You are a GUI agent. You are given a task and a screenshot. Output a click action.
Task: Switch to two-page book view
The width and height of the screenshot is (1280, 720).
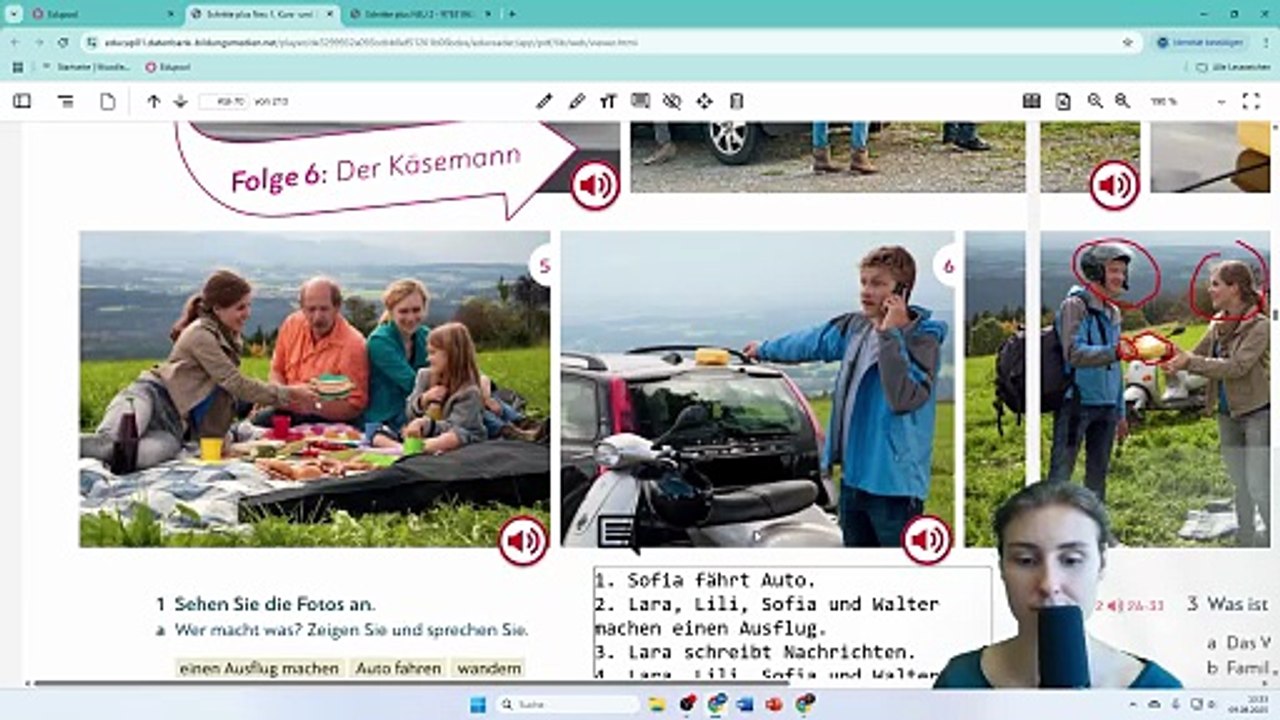[1031, 101]
